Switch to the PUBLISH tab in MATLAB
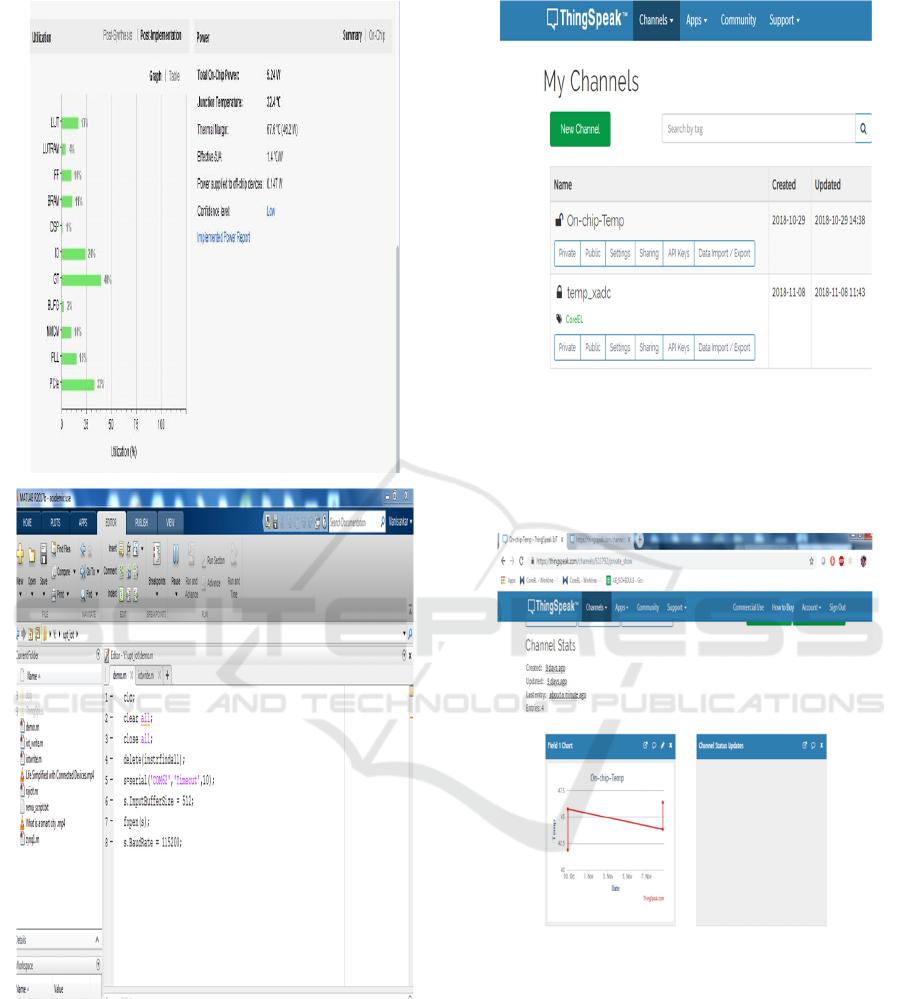The image size is (901, 999). coord(142,522)
